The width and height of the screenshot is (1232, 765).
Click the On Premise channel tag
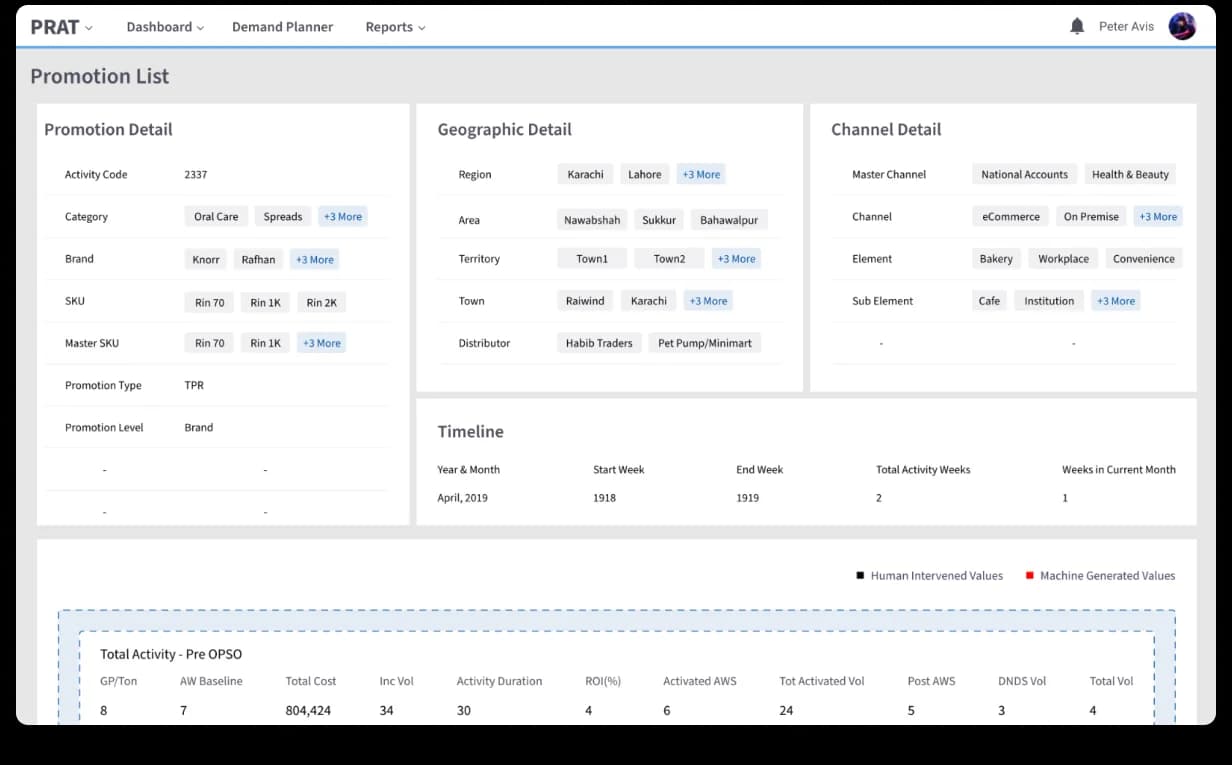point(1092,216)
